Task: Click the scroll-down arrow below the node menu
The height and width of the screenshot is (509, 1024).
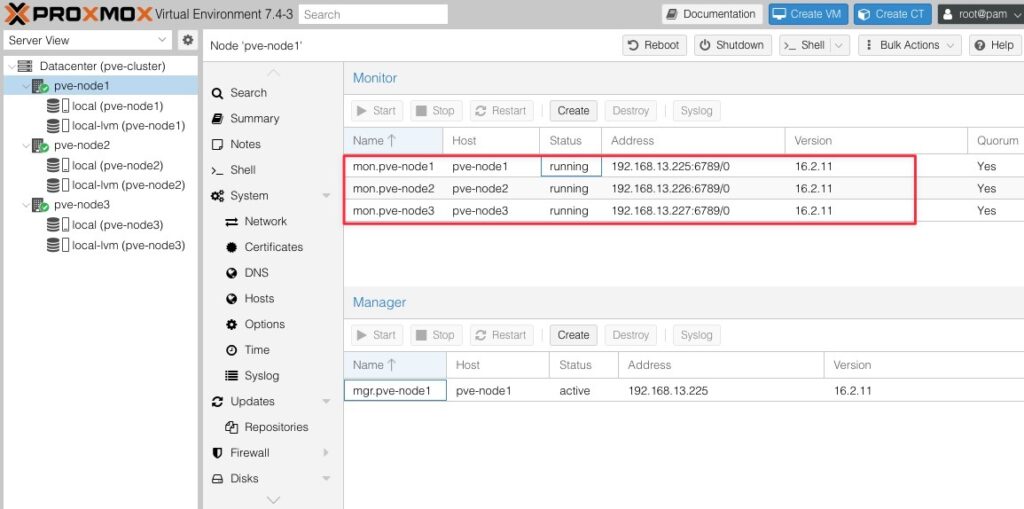Action: [274, 501]
